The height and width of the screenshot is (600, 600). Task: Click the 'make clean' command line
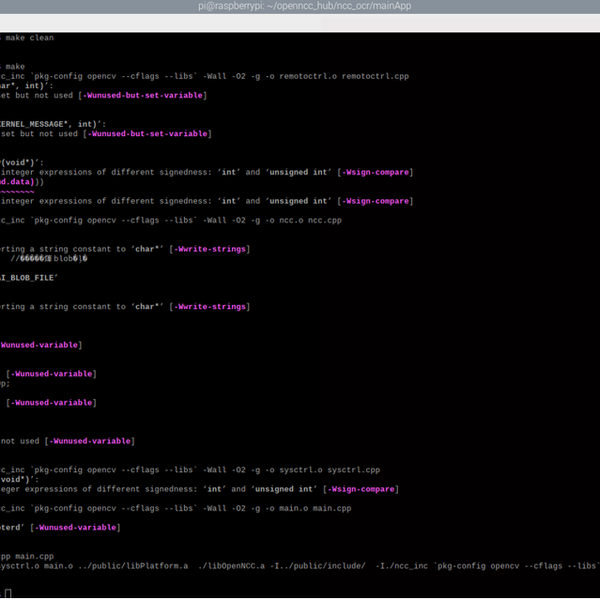point(30,38)
